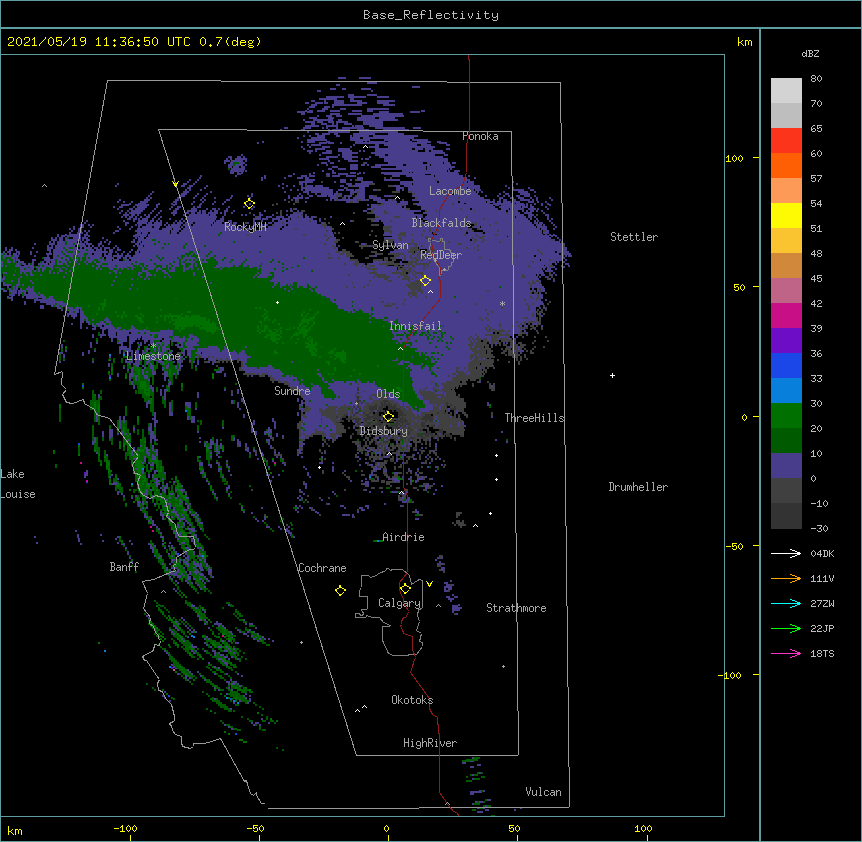Click the 18TS legend label

822,653
